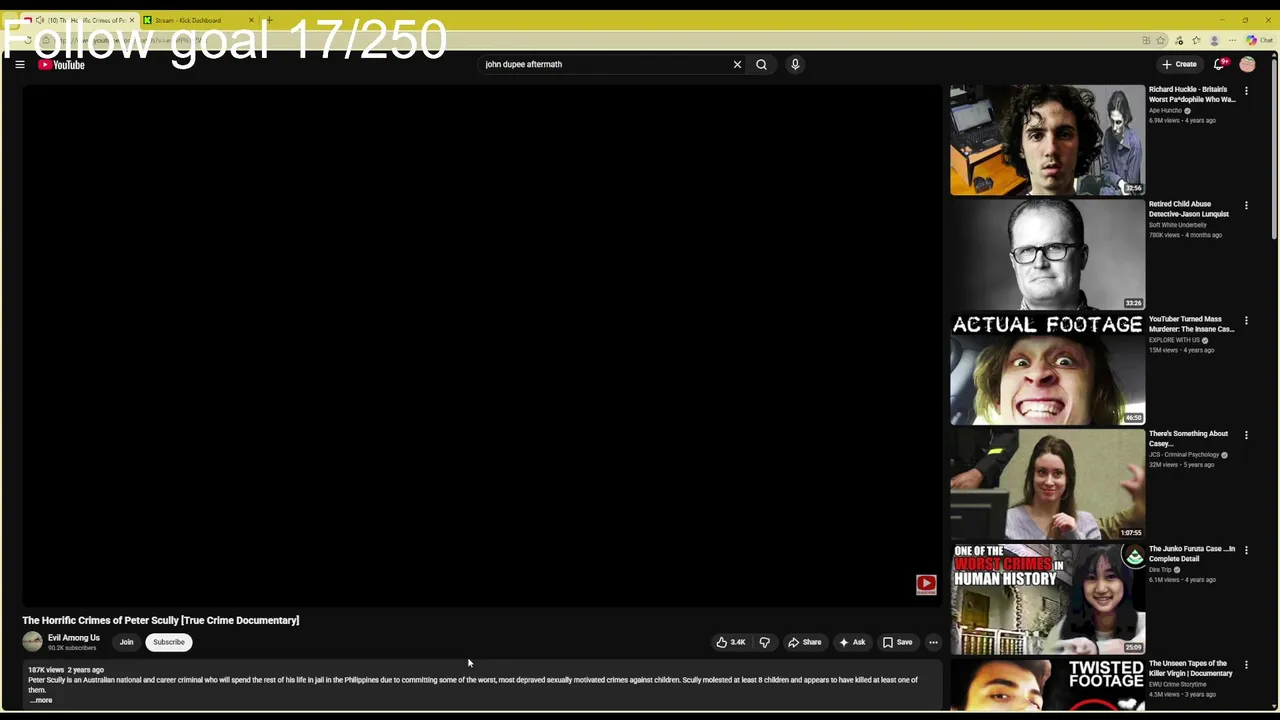Open the Create button
This screenshot has height=720, width=1280.
point(1179,64)
